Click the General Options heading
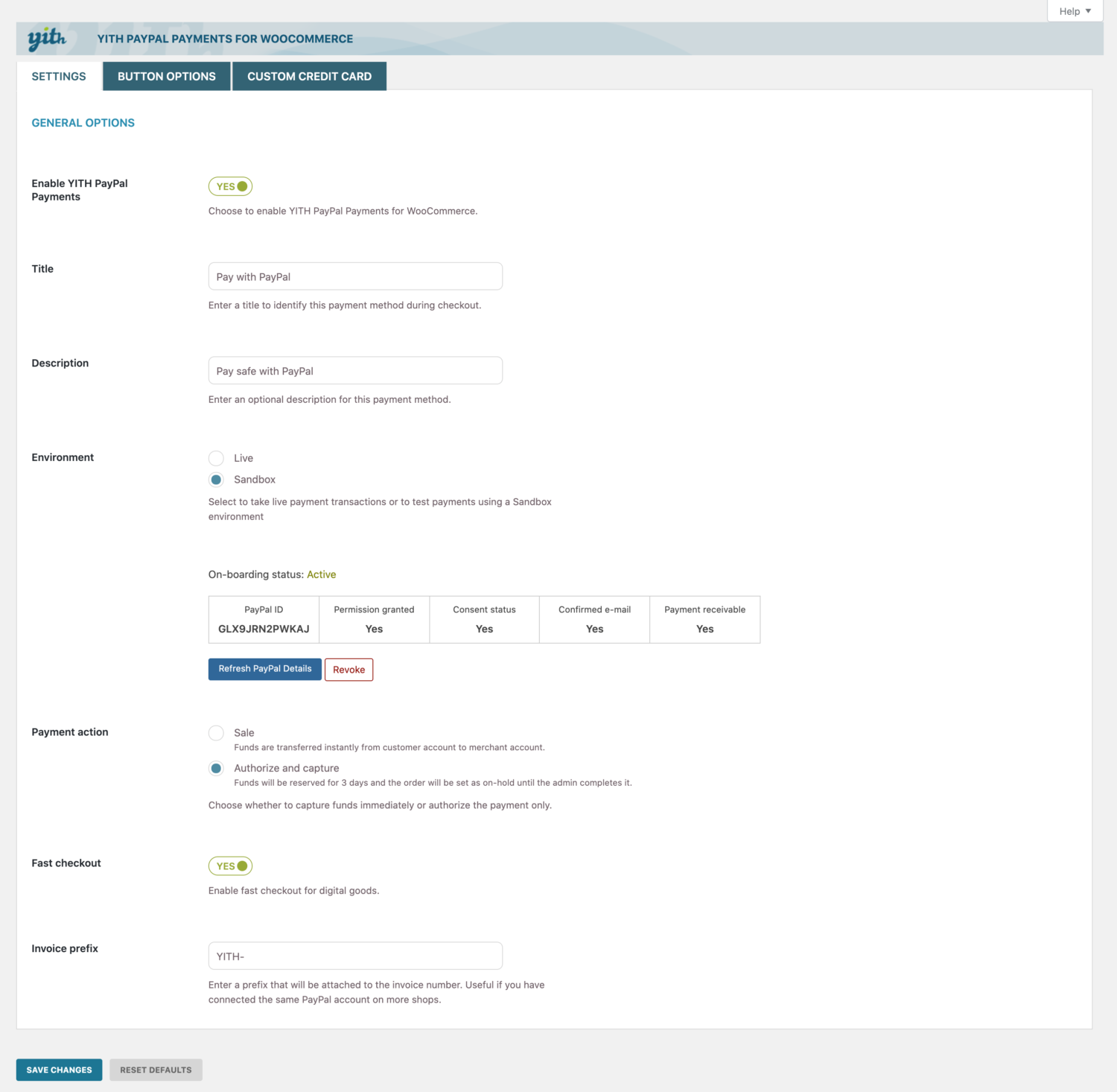This screenshot has height=1092, width=1117. point(83,123)
